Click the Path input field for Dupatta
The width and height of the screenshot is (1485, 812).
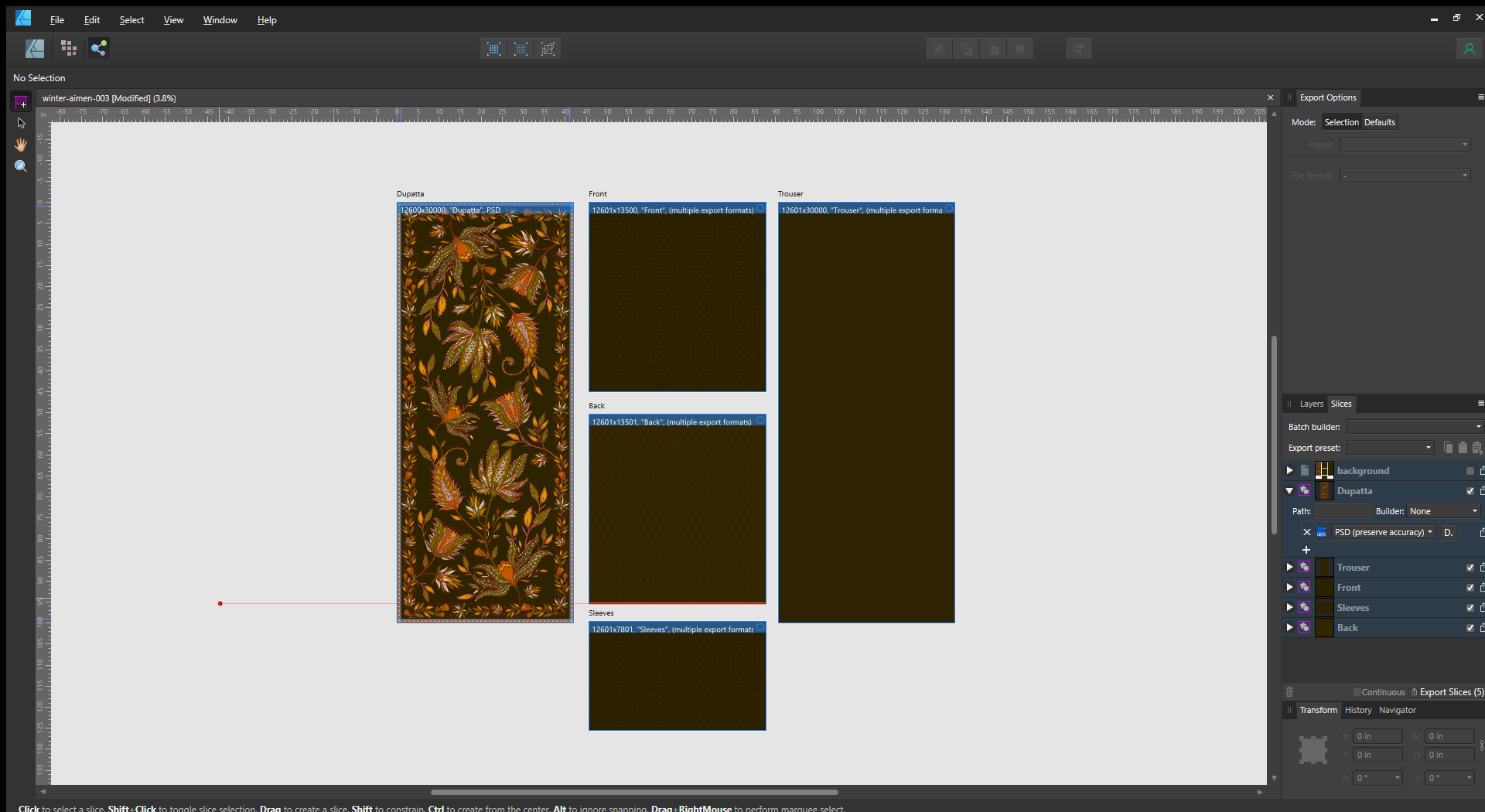(1343, 511)
